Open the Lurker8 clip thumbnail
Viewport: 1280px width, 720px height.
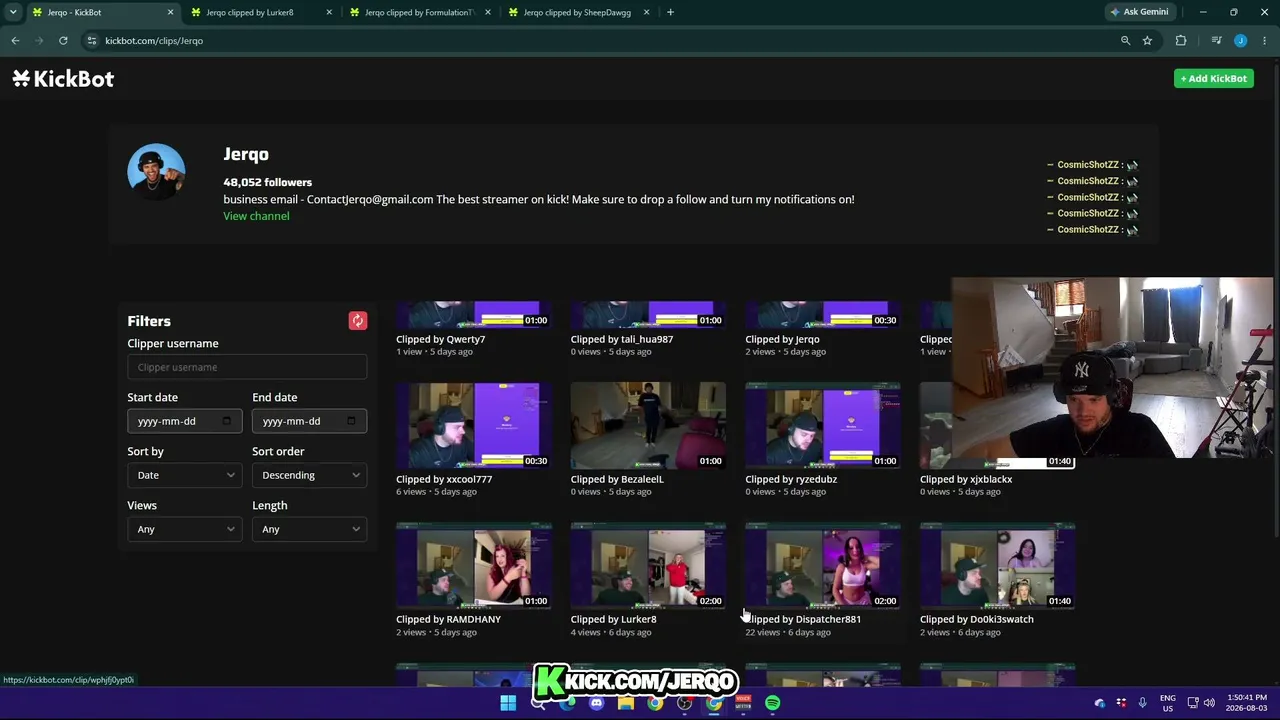(x=648, y=565)
